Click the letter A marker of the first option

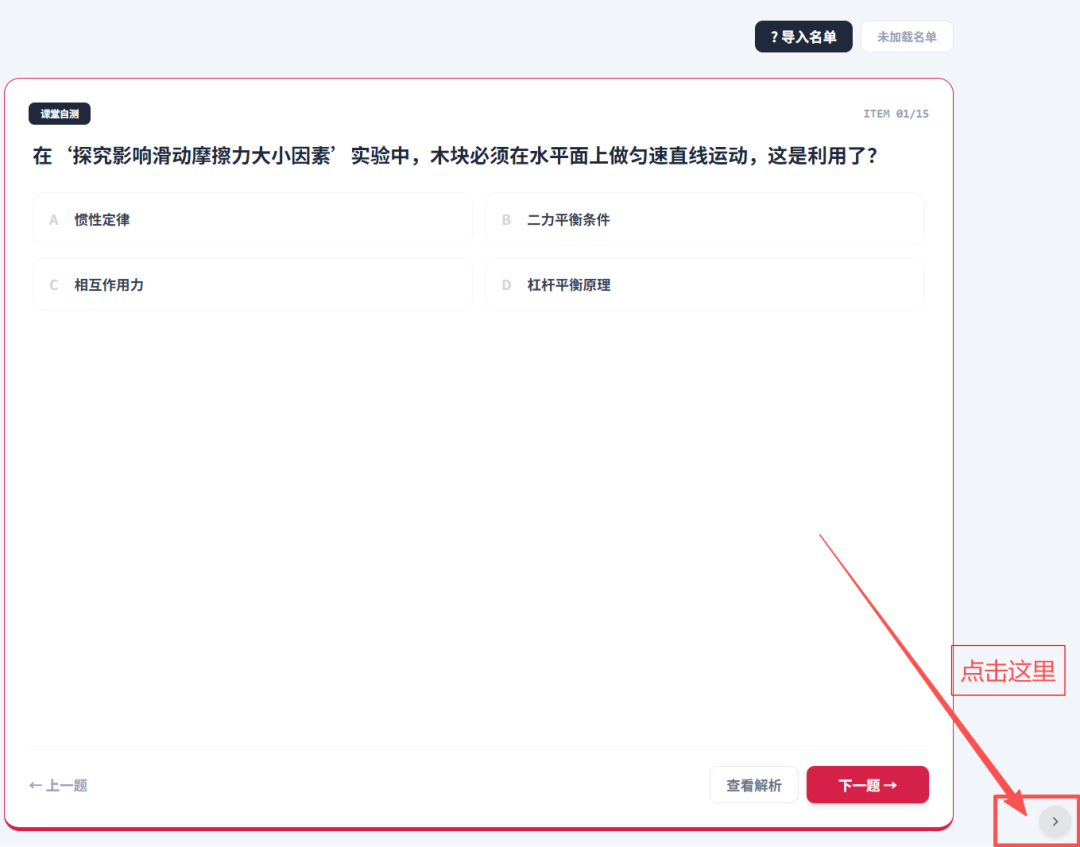(53, 219)
